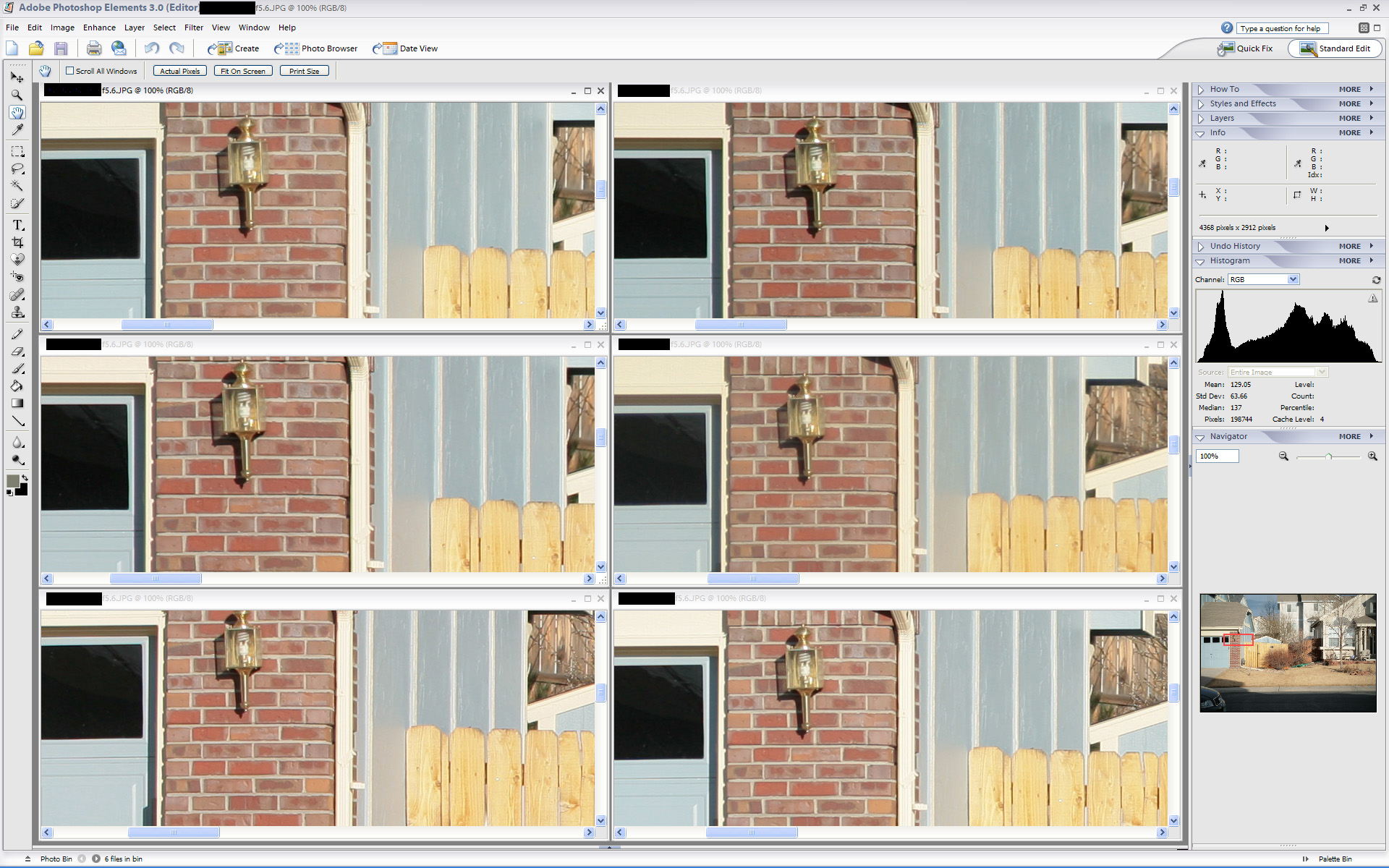
Task: Select the Lasso tool
Action: click(x=17, y=169)
